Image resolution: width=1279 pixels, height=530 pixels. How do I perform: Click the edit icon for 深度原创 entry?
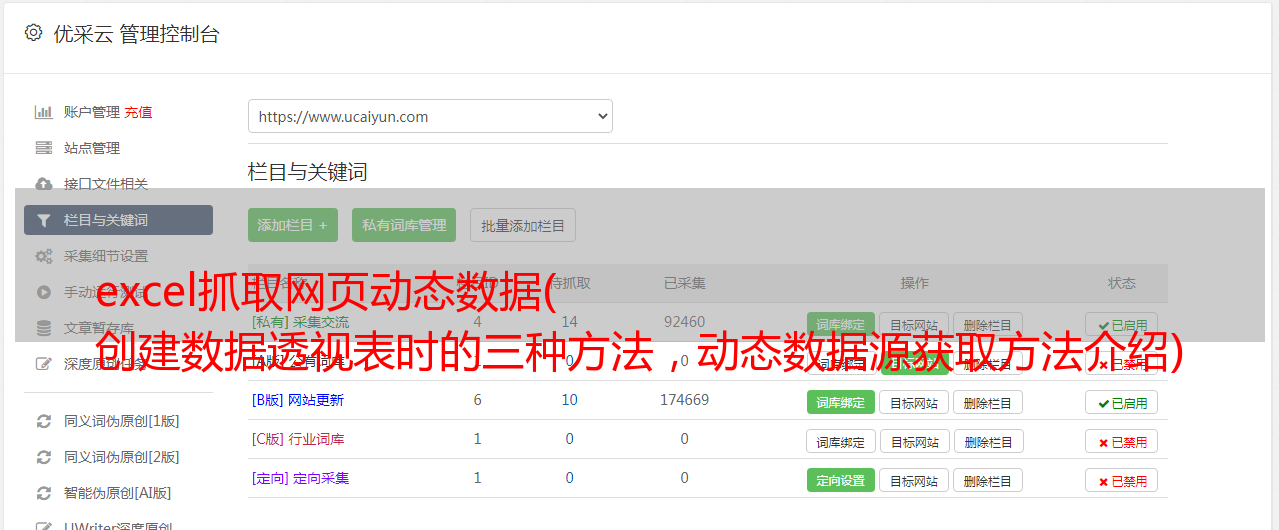click(x=43, y=364)
